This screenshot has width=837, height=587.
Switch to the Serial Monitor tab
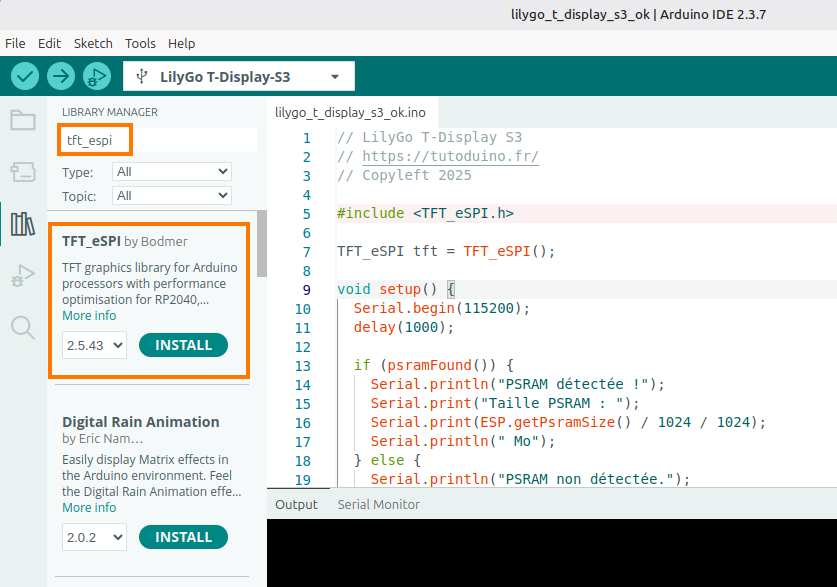pyautogui.click(x=378, y=505)
